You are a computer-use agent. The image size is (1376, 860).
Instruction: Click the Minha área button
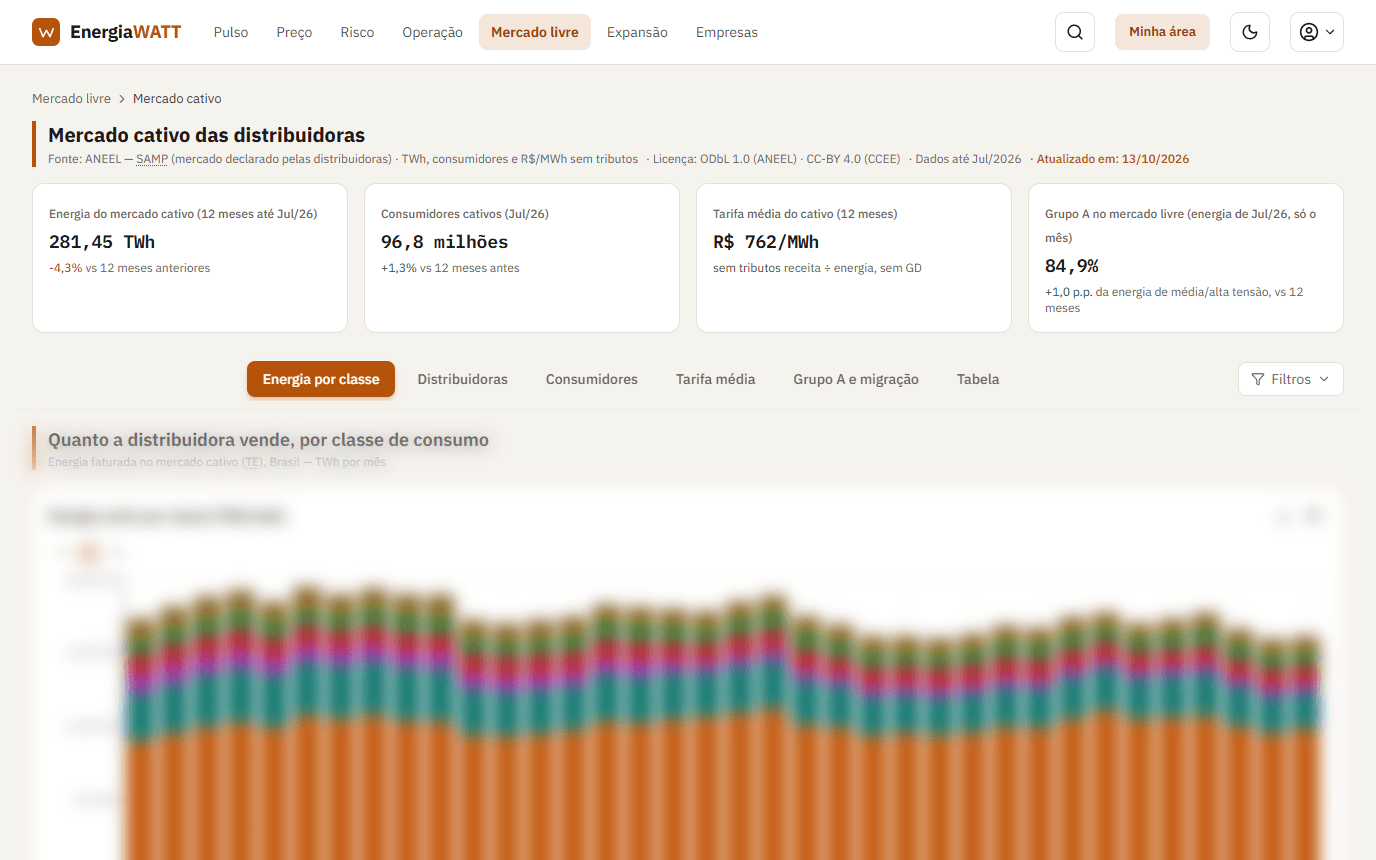point(1162,32)
